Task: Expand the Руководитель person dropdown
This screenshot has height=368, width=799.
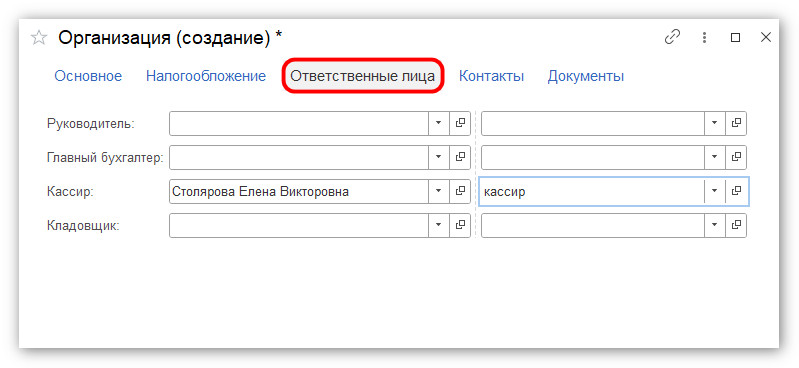Action: pos(438,123)
